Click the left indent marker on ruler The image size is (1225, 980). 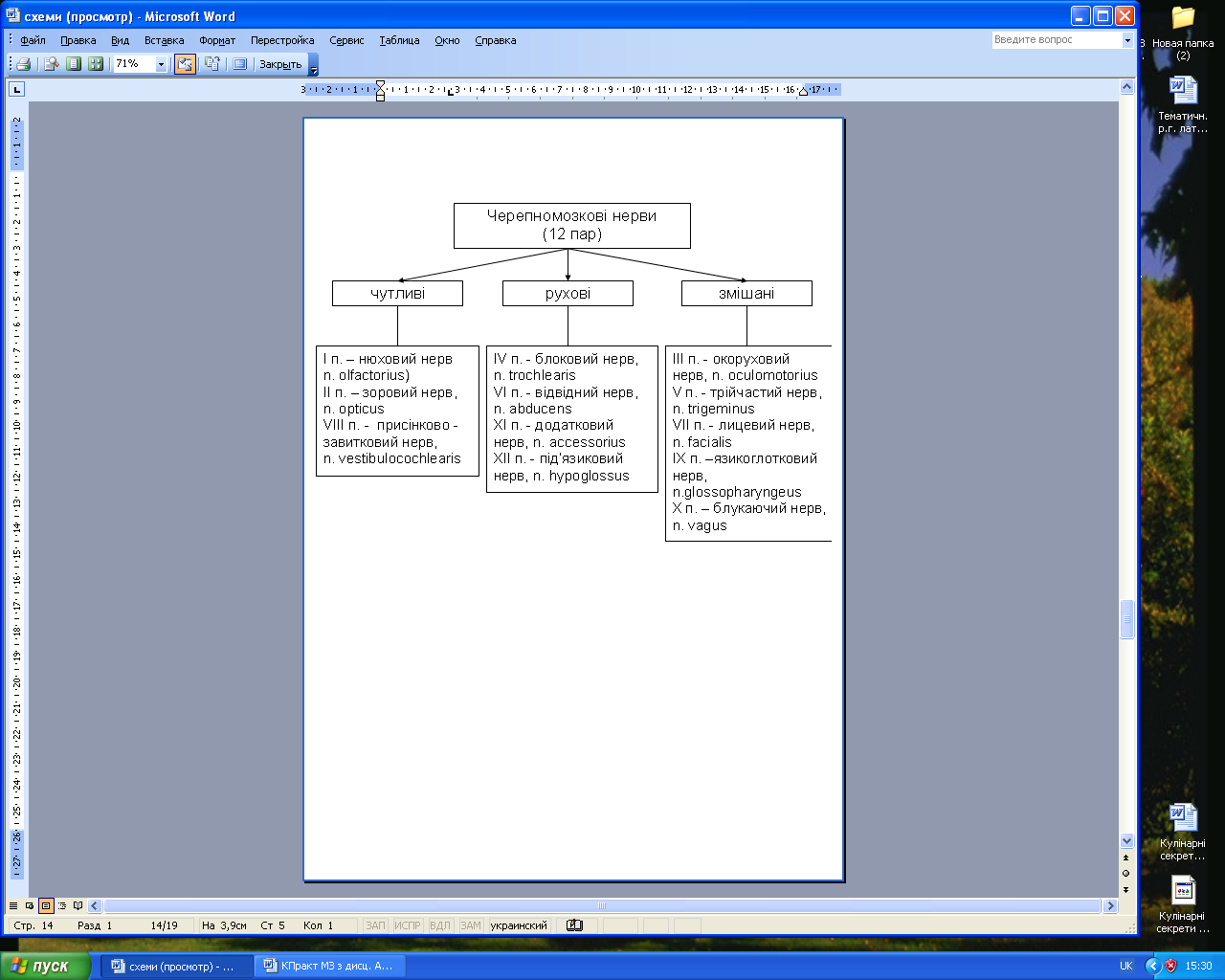tap(380, 97)
